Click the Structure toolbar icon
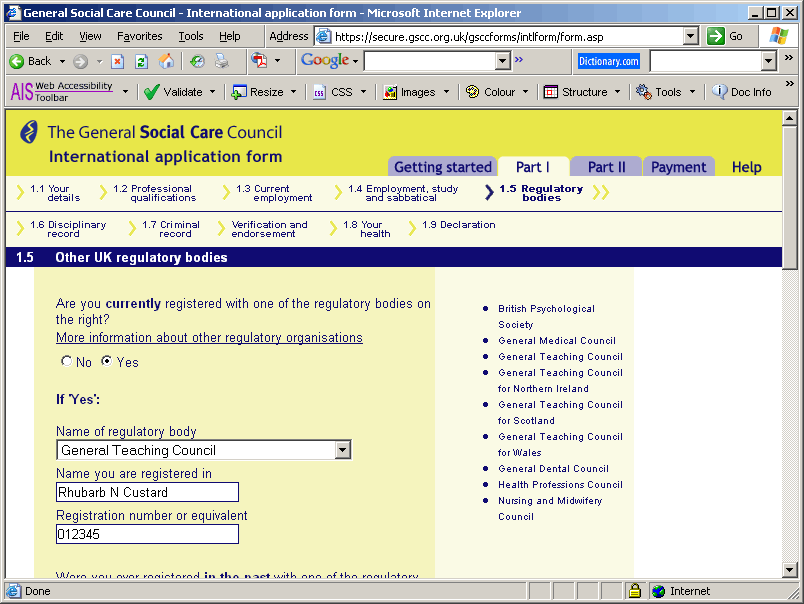 coord(551,92)
